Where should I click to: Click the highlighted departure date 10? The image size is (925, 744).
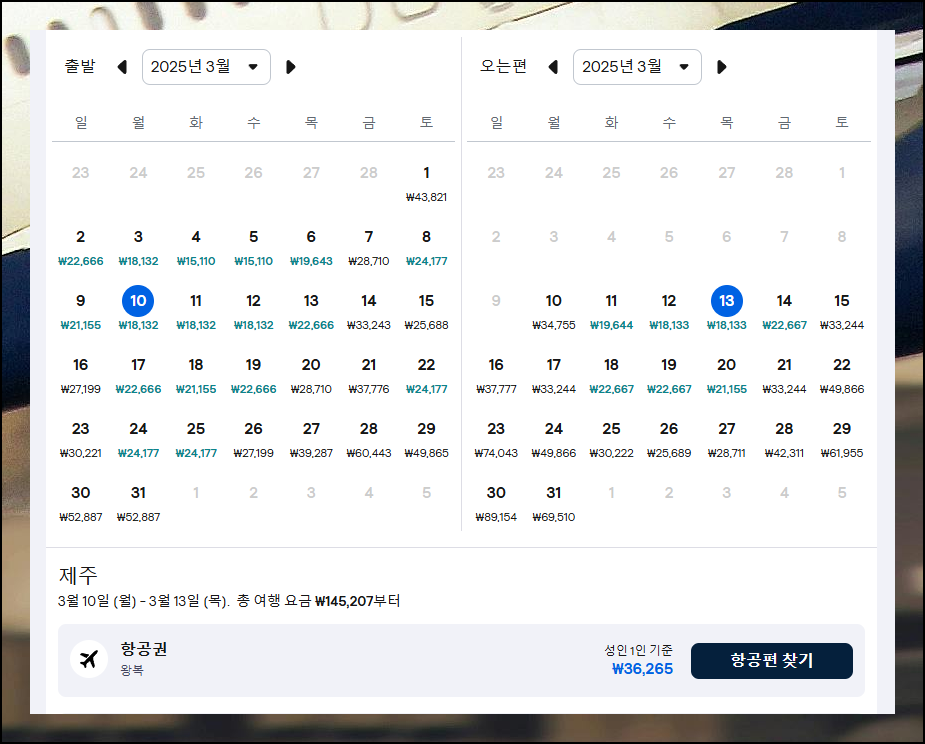click(x=138, y=301)
